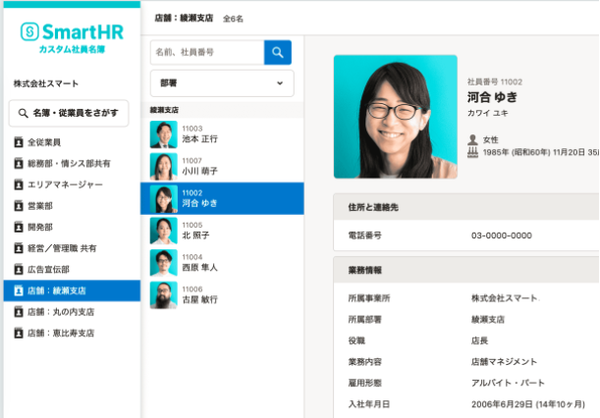This screenshot has width=600, height=418.
Task: Click the roster icon beside 全従業員
Action: (18, 142)
